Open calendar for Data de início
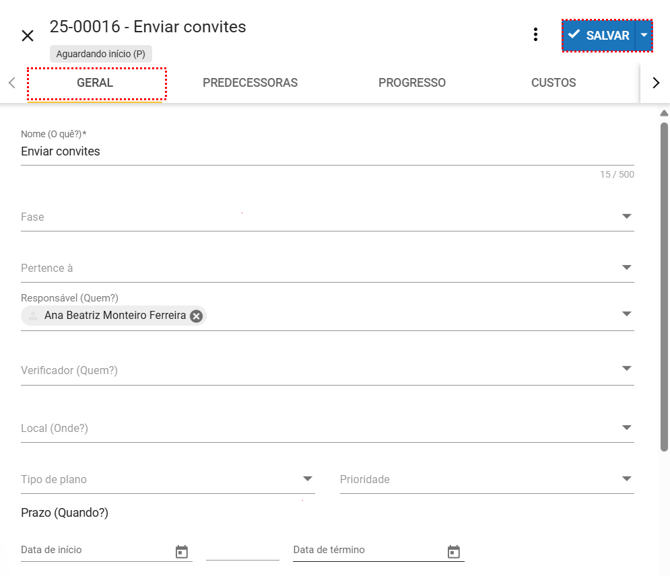The image size is (670, 576). (182, 552)
